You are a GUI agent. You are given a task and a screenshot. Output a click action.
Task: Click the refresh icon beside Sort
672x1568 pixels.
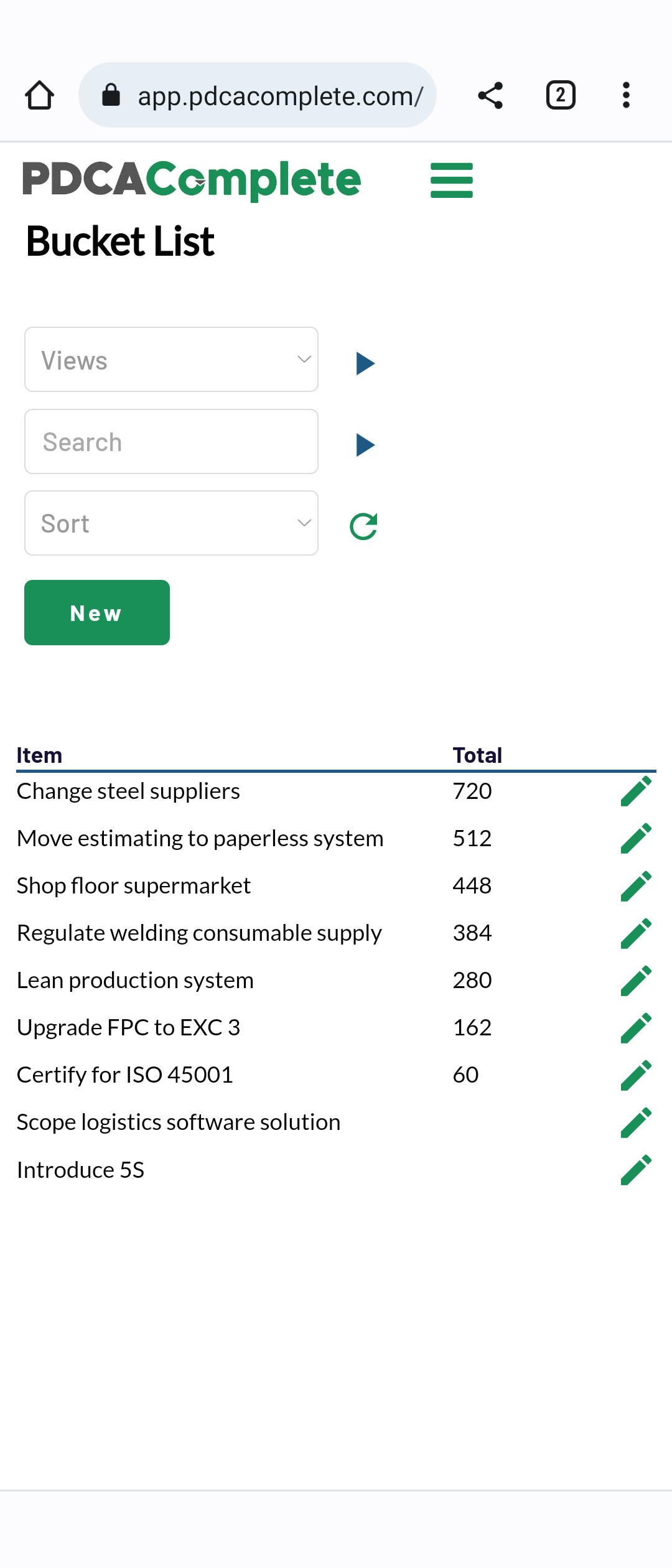(364, 526)
